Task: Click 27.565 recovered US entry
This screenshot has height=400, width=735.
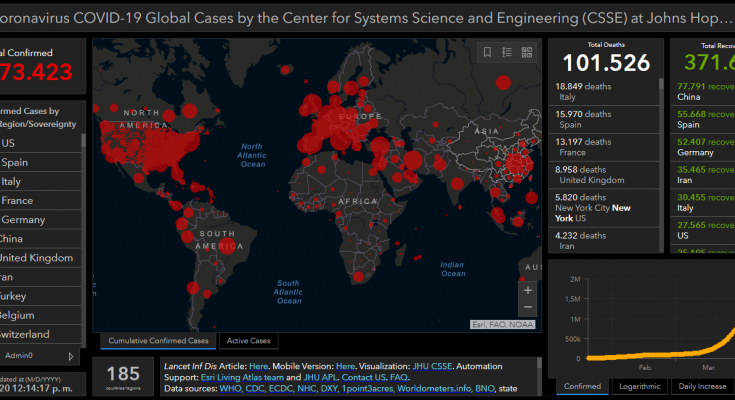Action: tap(703, 230)
